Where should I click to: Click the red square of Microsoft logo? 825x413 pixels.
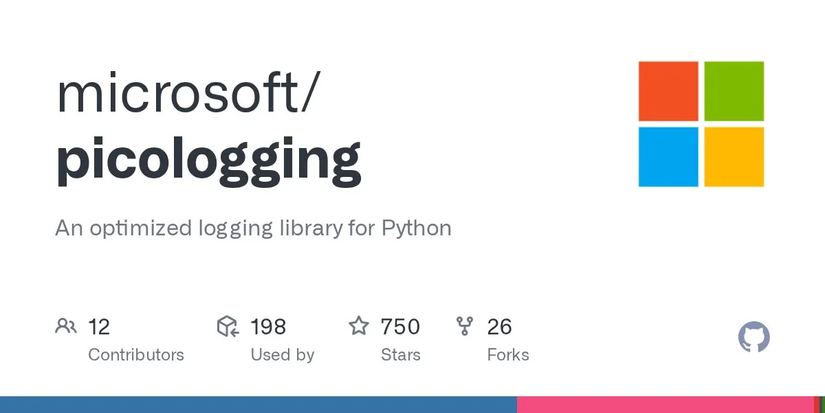pyautogui.click(x=668, y=91)
